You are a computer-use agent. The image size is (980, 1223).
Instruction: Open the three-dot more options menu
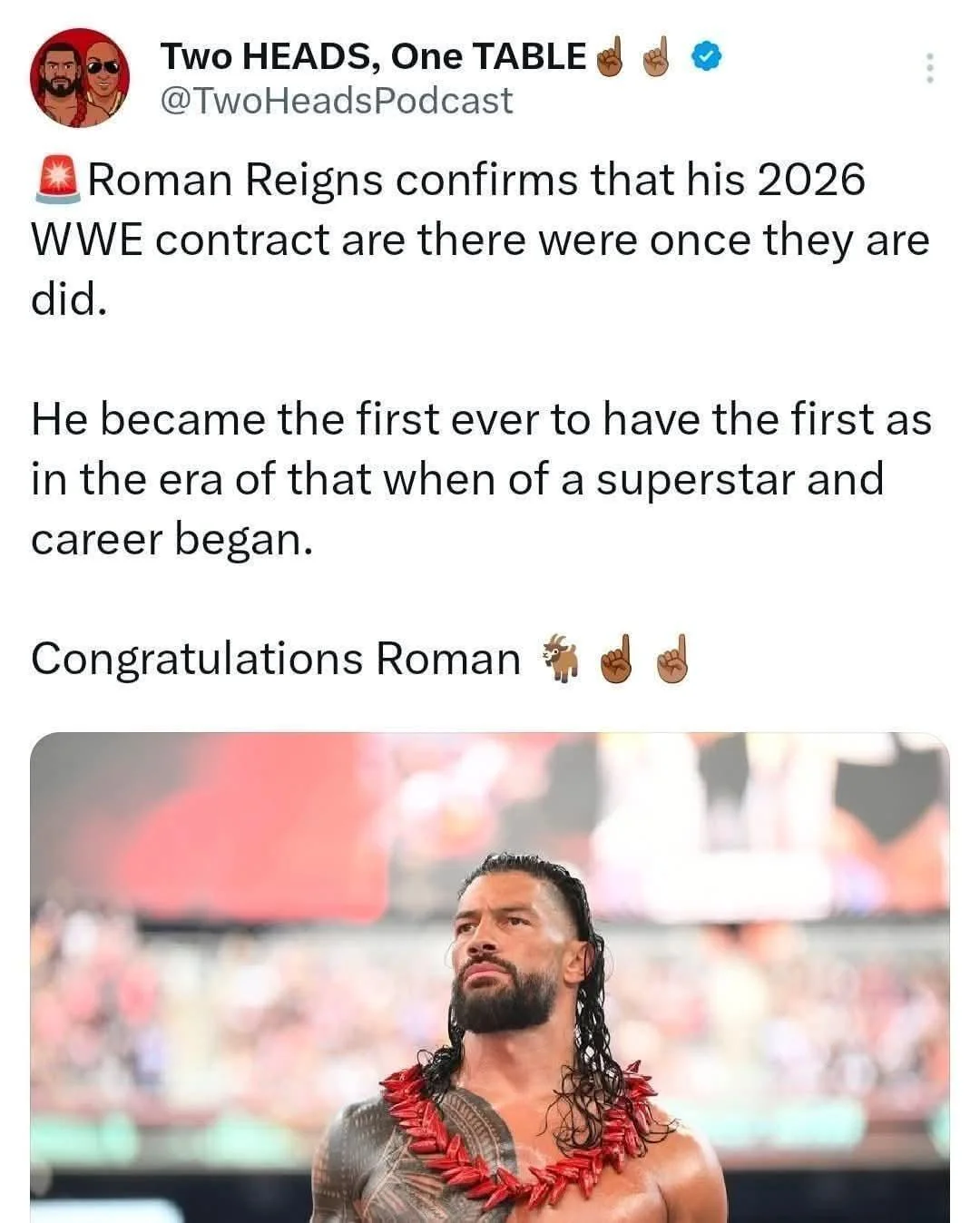tap(928, 69)
